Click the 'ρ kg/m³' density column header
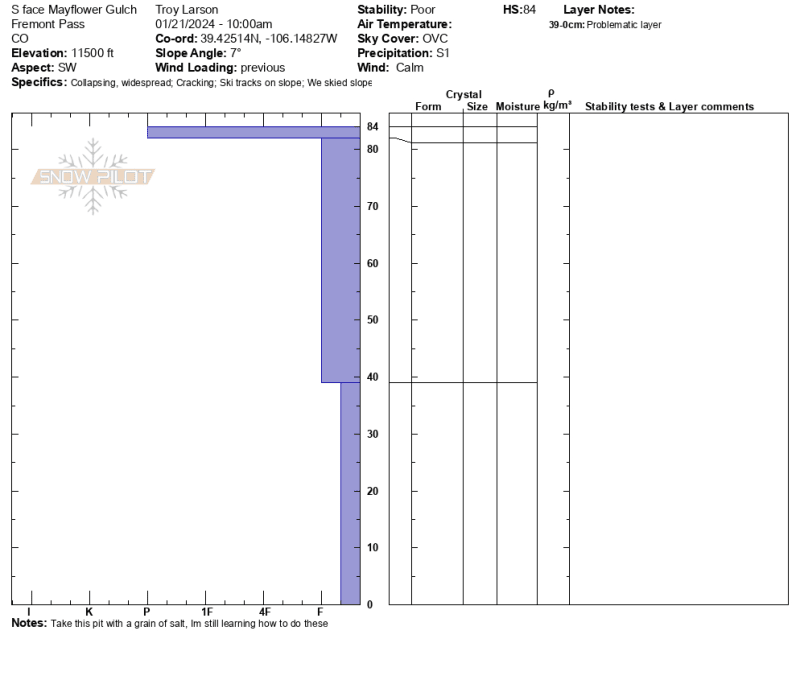Viewport: 800px width, 676px height. click(557, 100)
